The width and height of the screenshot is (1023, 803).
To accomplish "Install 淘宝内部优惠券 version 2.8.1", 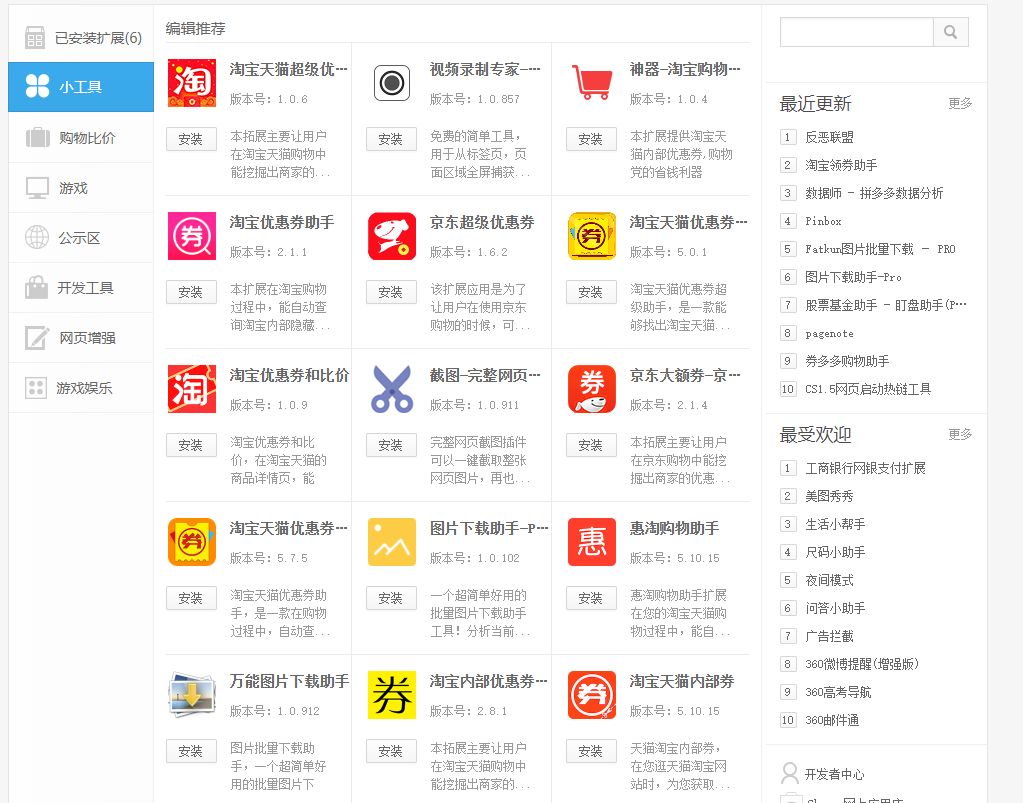I will (x=391, y=751).
